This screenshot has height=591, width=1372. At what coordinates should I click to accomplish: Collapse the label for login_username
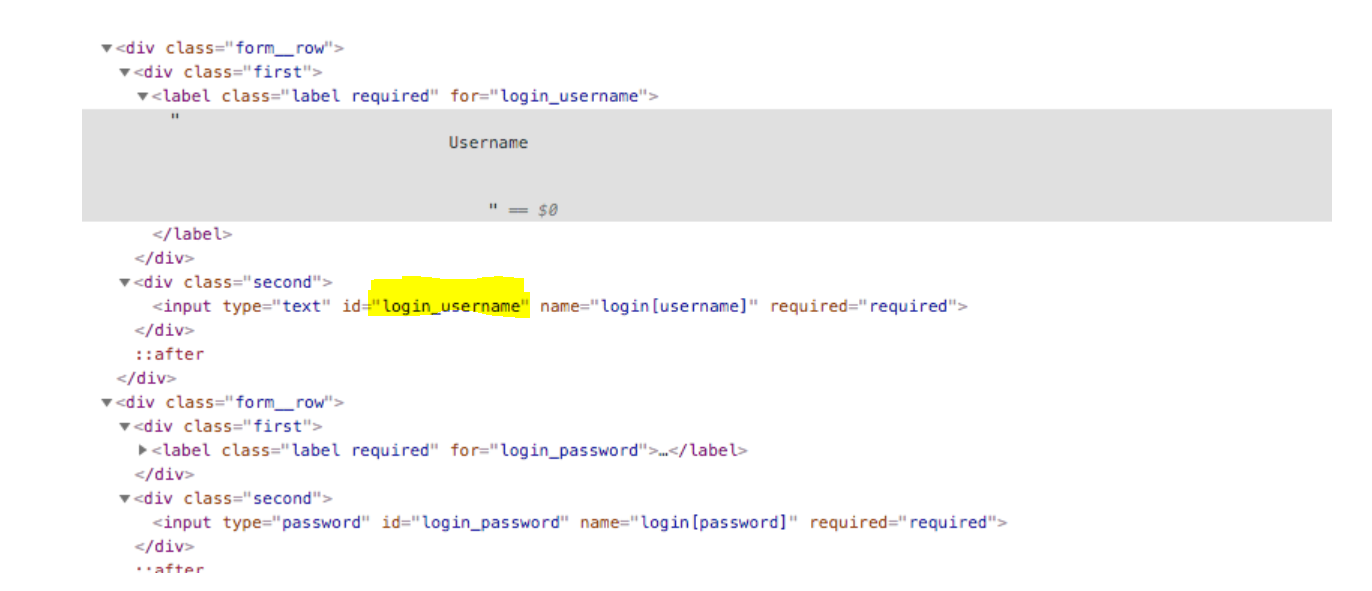point(142,96)
